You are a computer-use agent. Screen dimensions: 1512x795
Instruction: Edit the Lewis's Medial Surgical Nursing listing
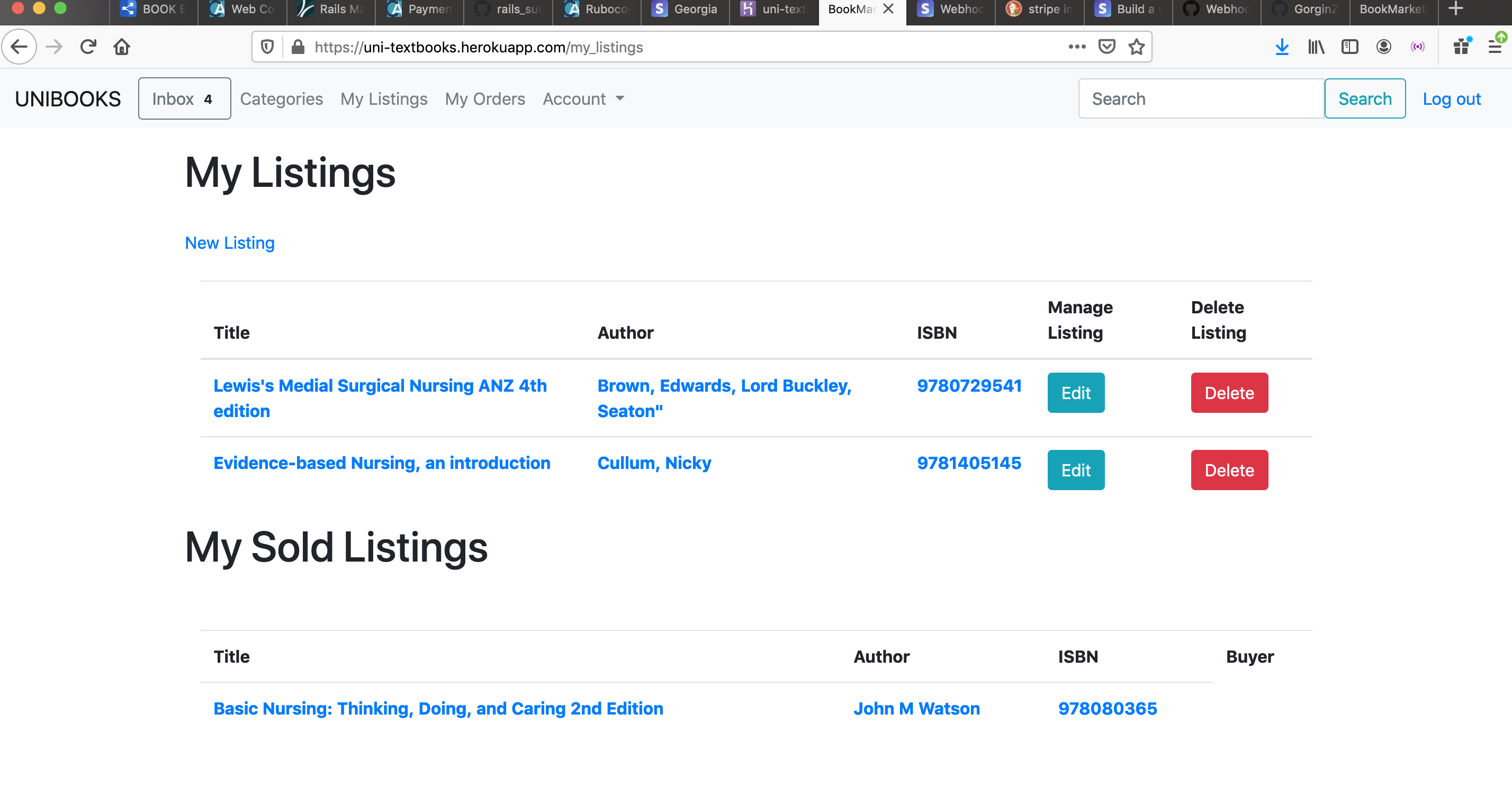point(1075,393)
